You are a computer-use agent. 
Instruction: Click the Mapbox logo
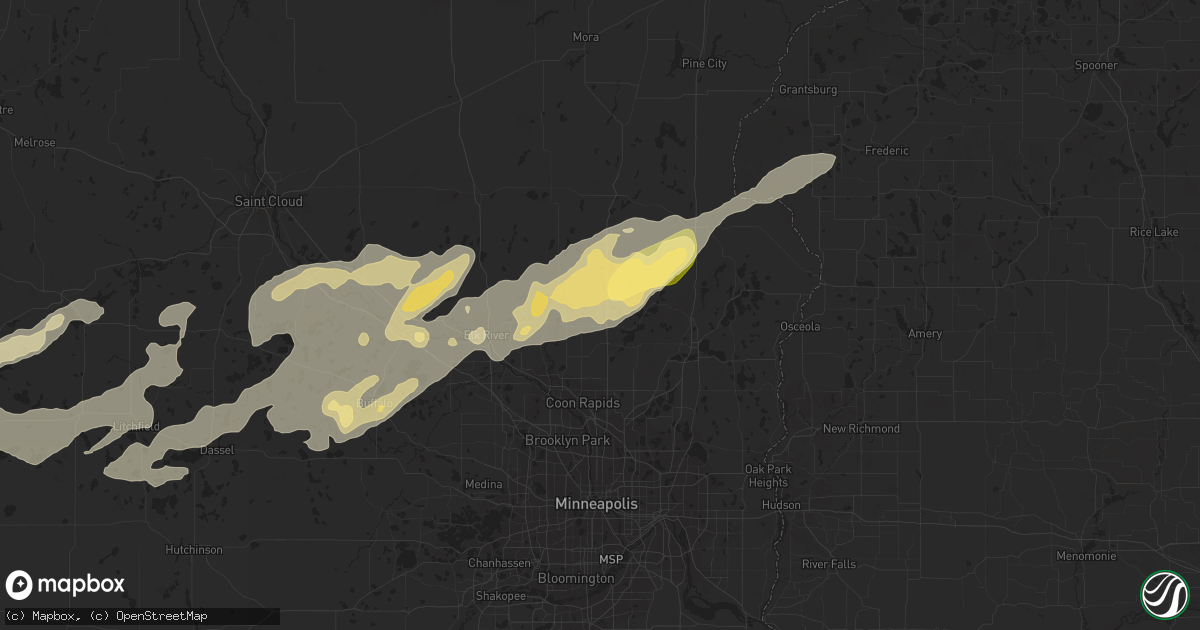65,585
